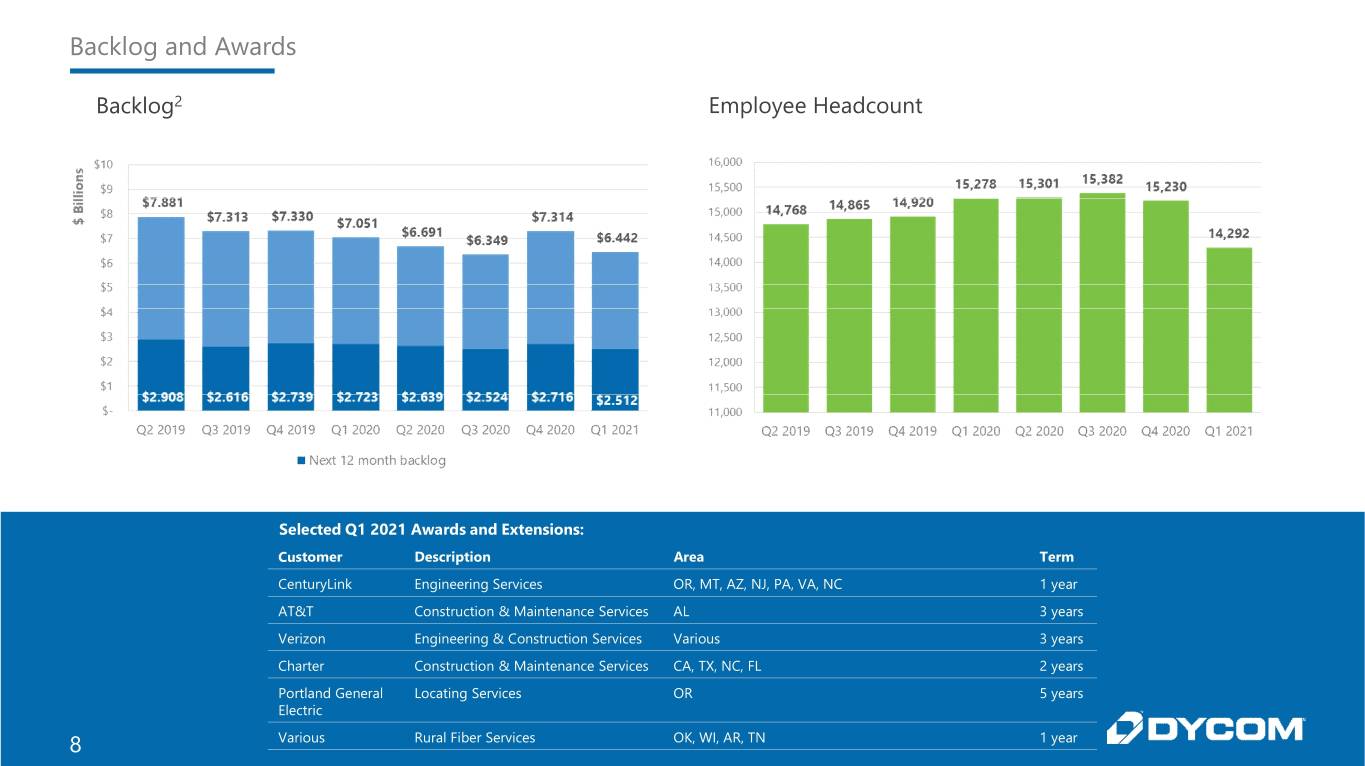Click Rural Fiber Services description
The width and height of the screenshot is (1365, 766).
tap(474, 738)
